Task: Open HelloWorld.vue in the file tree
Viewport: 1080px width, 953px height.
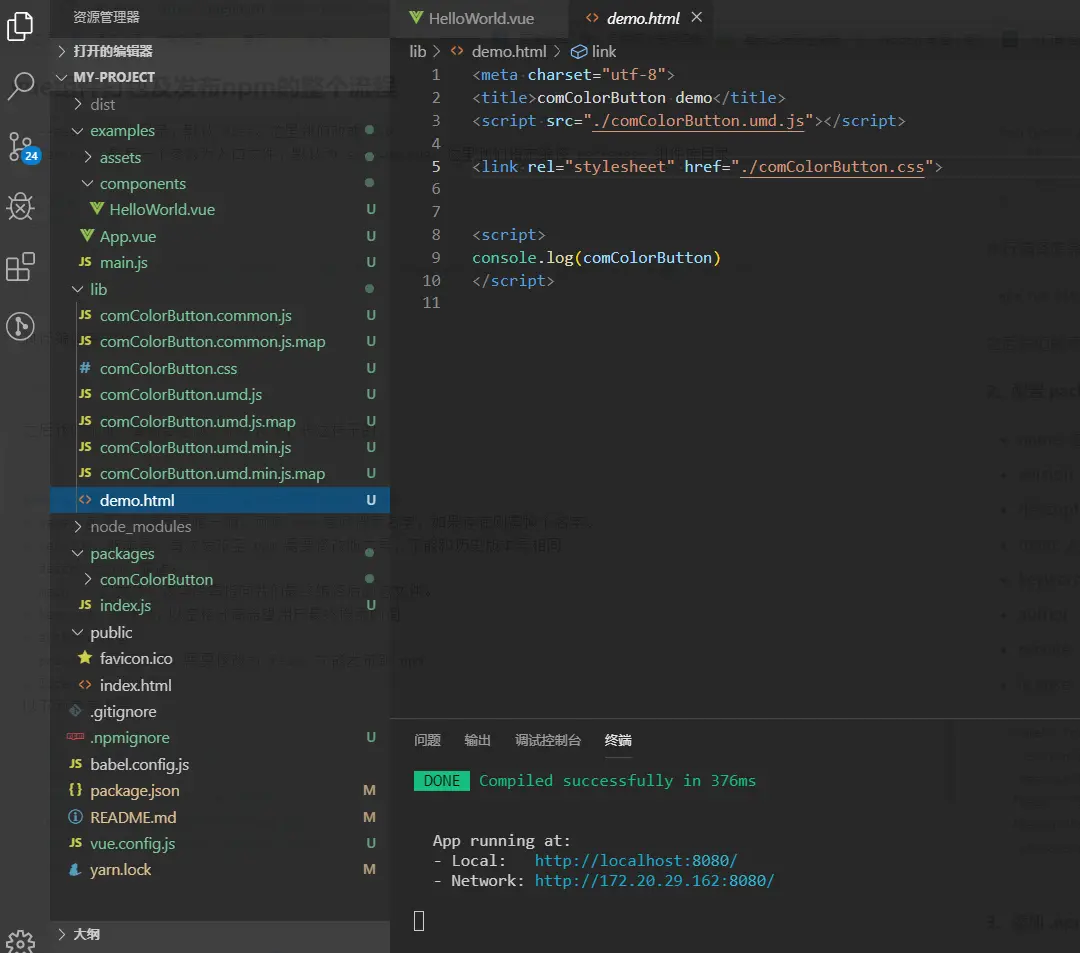Action: tap(220, 209)
